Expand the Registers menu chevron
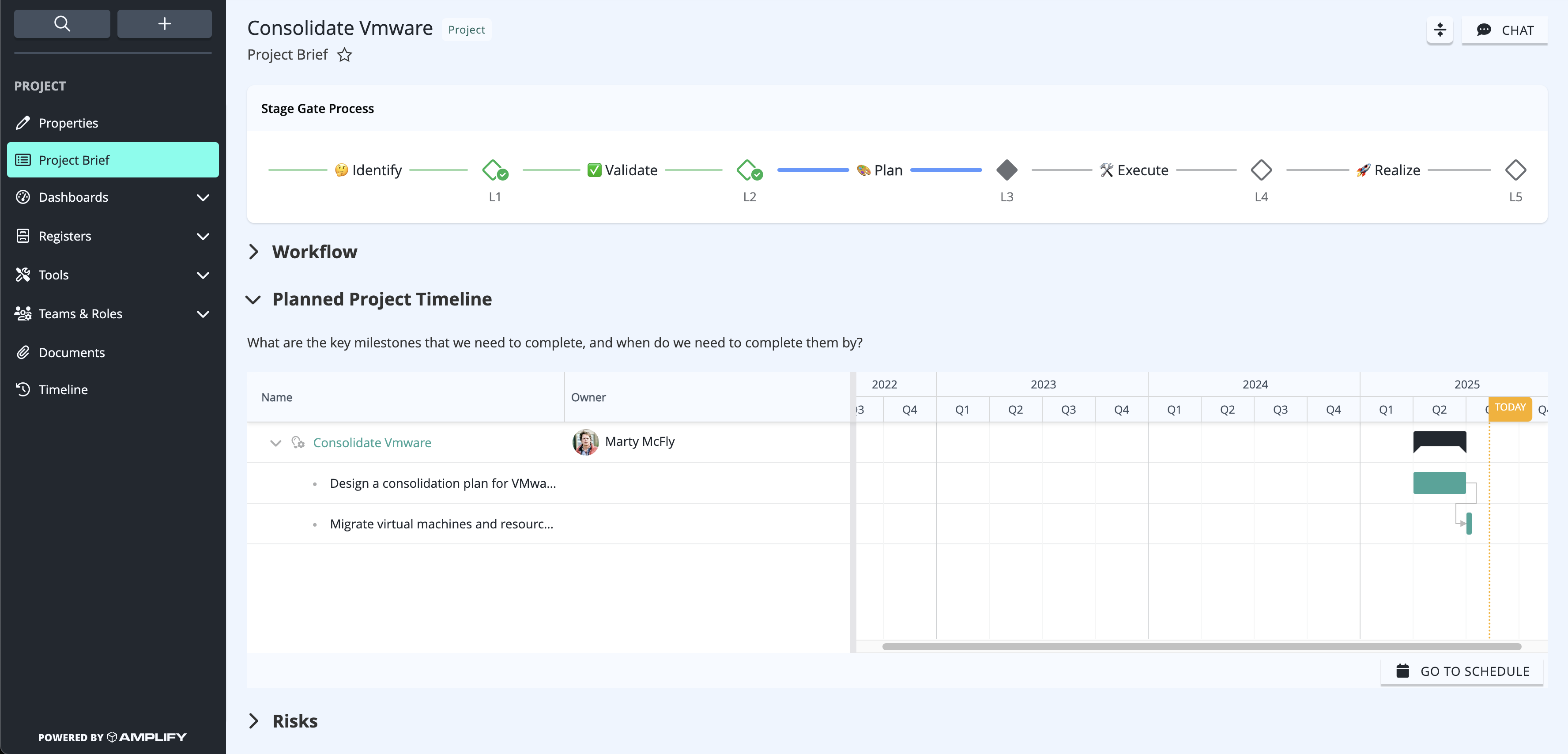 tap(204, 236)
